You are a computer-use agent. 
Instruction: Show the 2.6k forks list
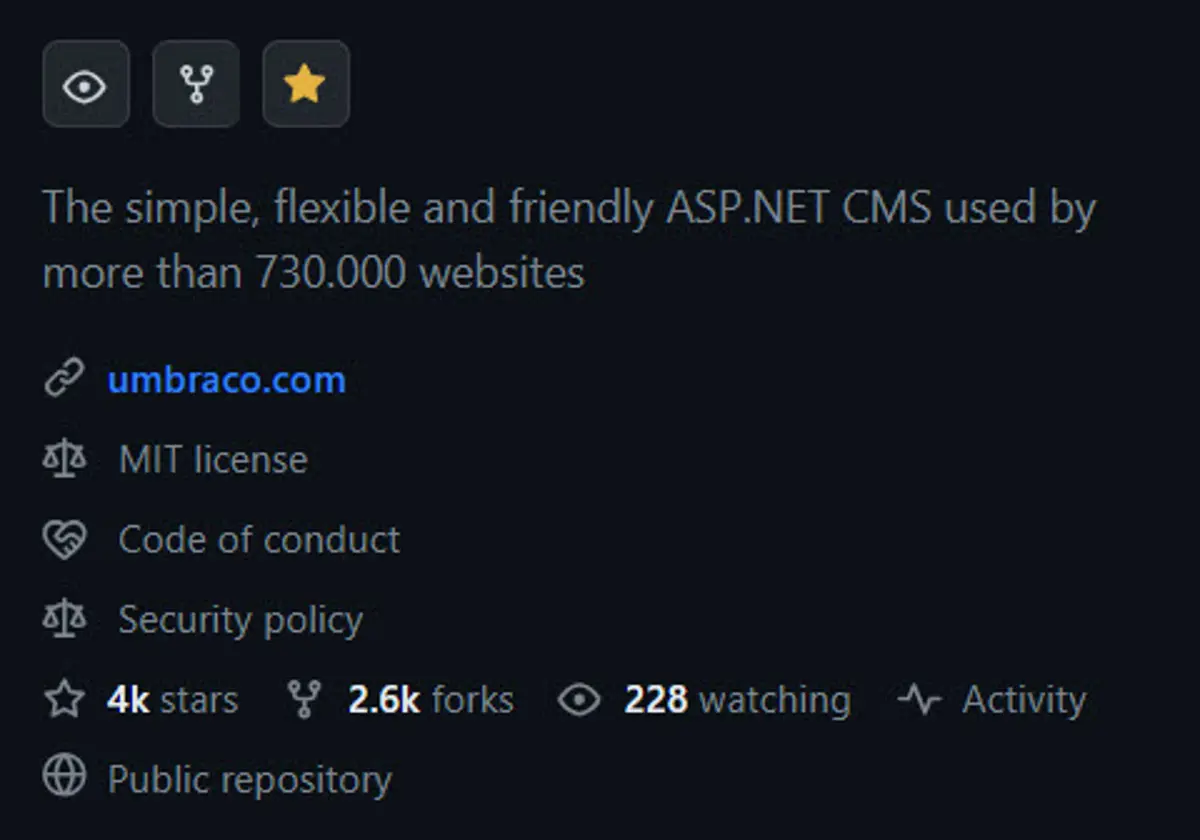pyautogui.click(x=430, y=700)
